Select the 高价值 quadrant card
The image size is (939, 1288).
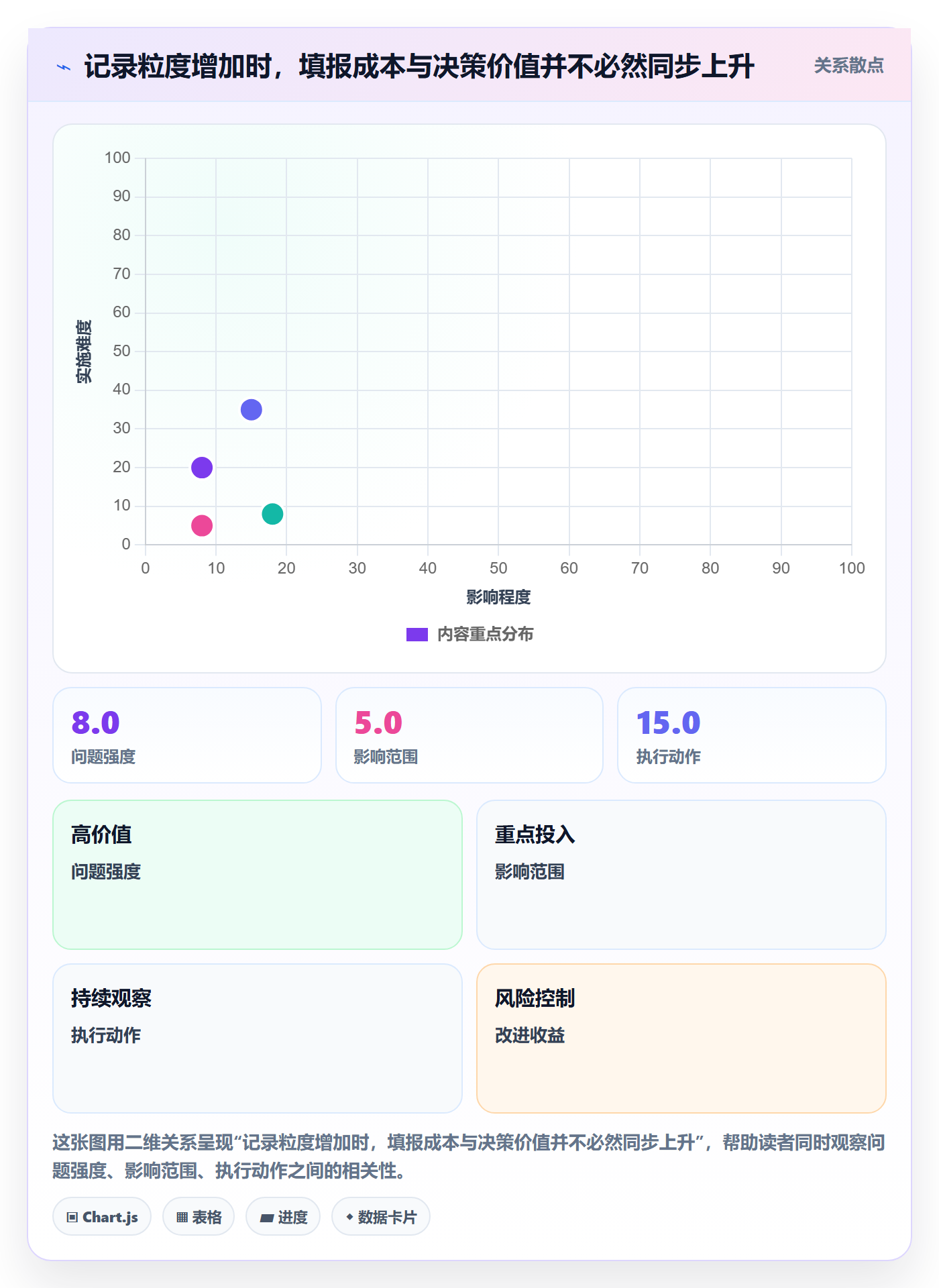258,875
